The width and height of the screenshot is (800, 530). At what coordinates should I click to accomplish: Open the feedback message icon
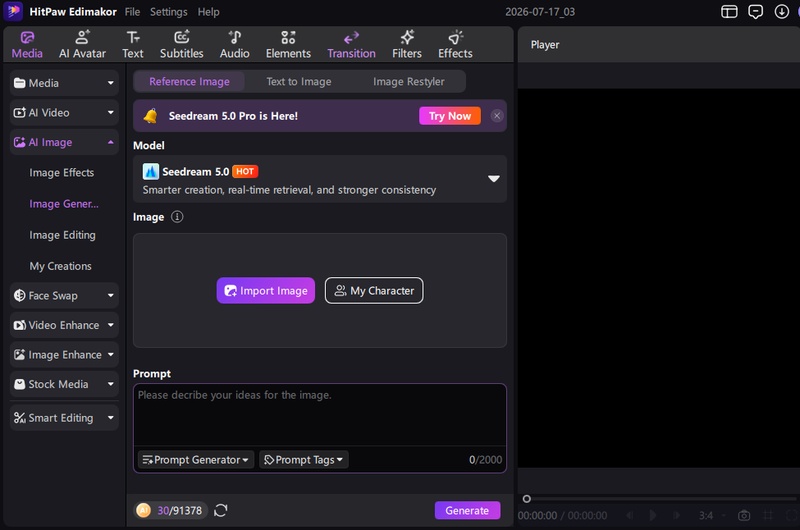click(x=755, y=11)
